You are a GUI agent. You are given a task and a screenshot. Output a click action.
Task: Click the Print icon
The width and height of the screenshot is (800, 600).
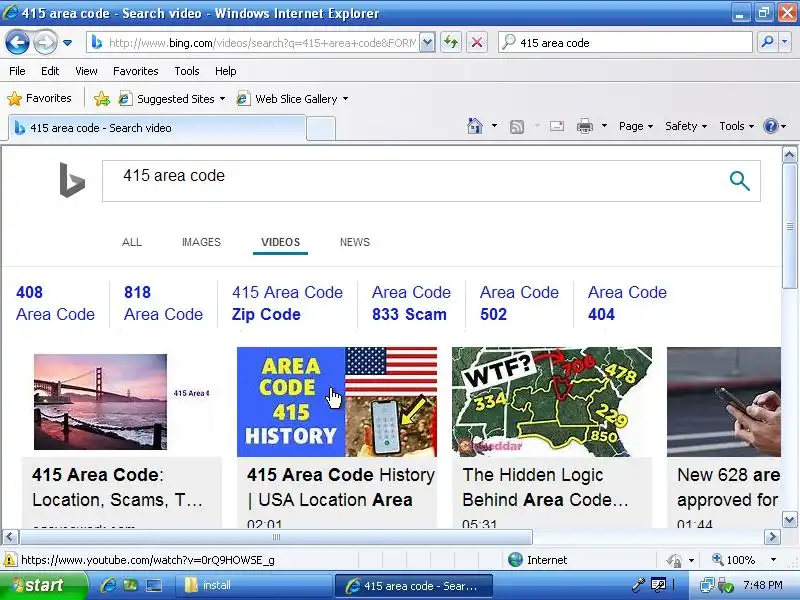coord(585,126)
